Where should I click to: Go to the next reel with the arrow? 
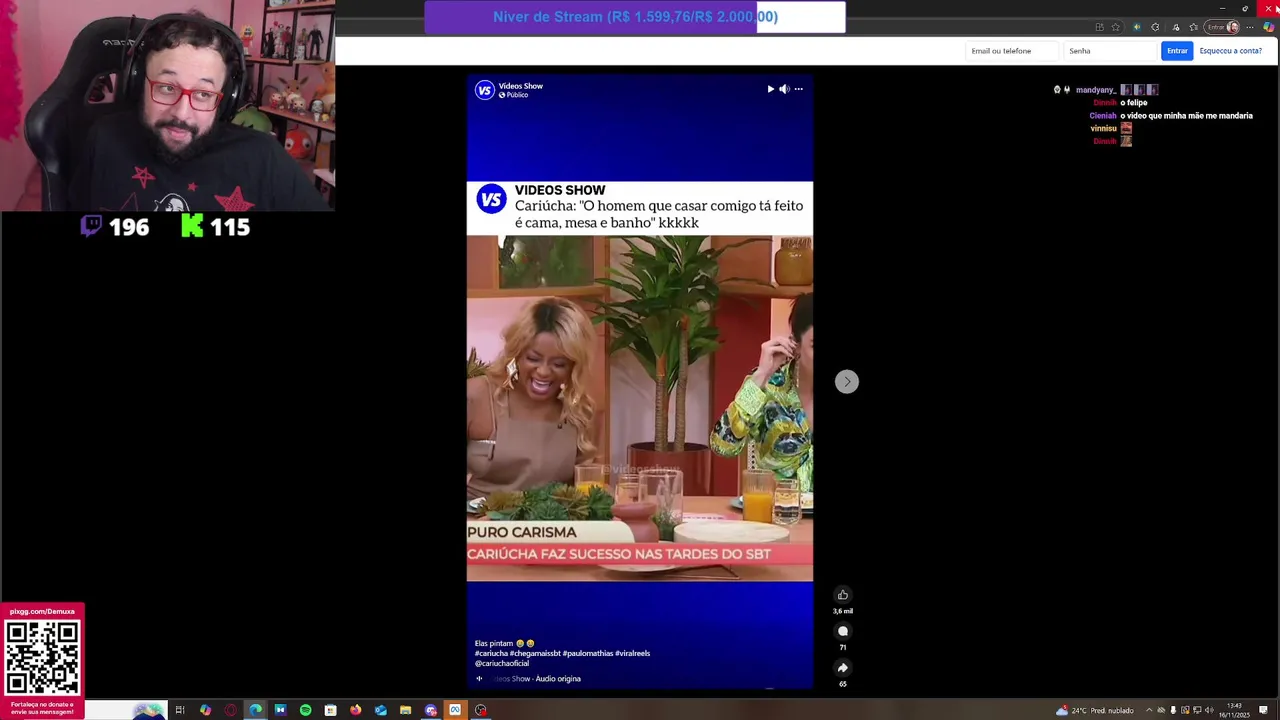click(847, 382)
